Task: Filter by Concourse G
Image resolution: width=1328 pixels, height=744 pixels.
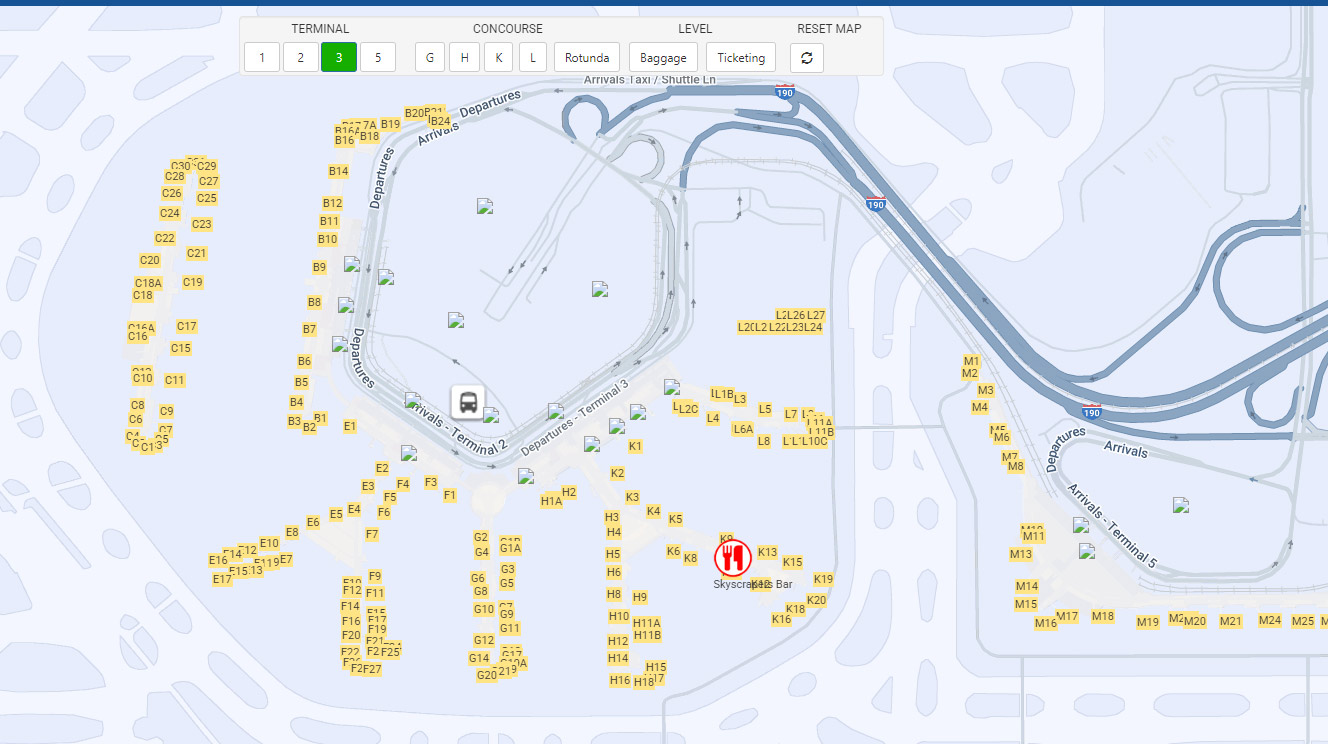Action: point(430,58)
